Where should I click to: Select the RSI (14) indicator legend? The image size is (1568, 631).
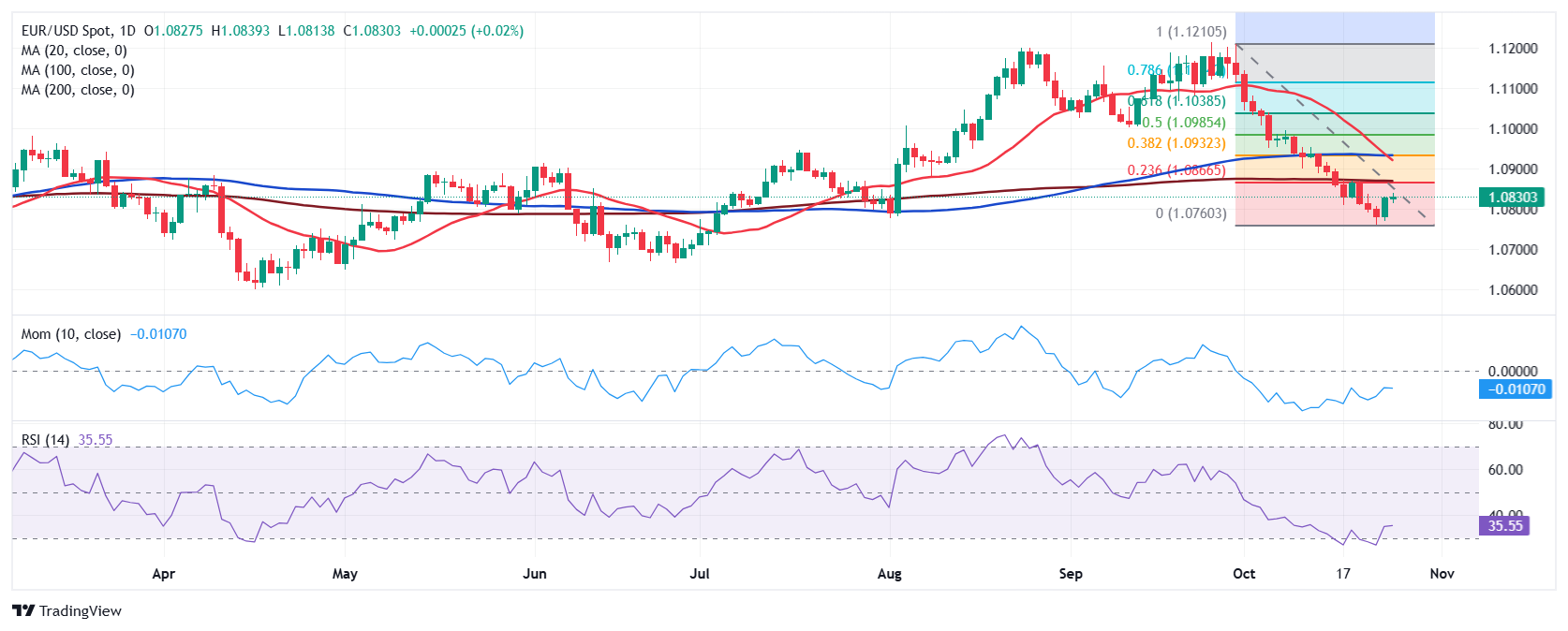(x=45, y=440)
